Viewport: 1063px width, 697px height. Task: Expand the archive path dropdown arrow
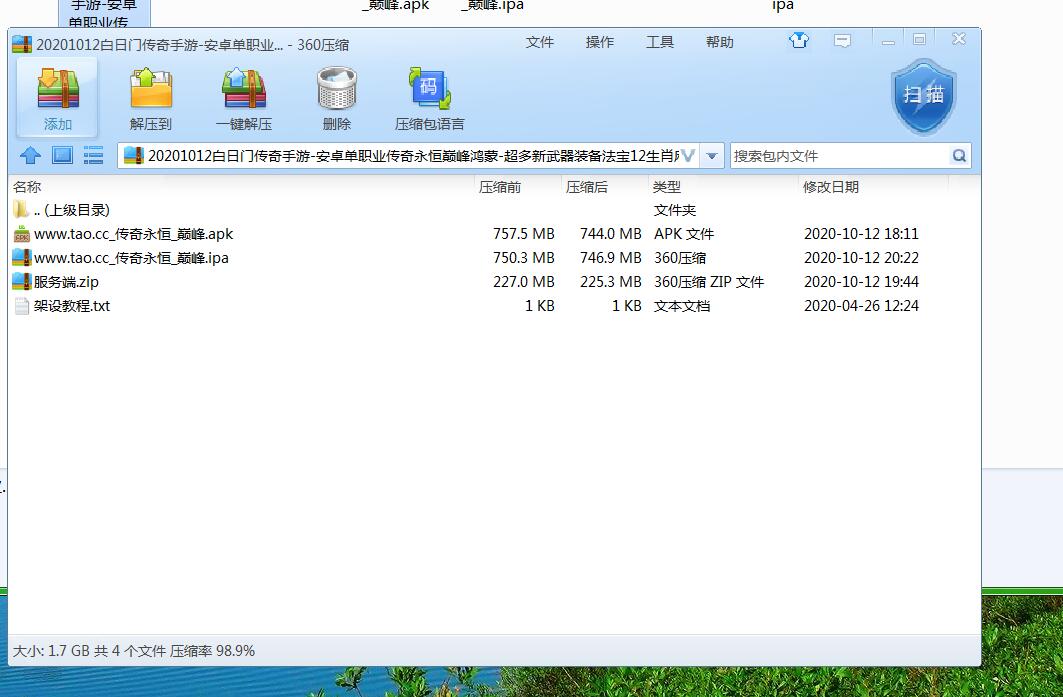(711, 156)
